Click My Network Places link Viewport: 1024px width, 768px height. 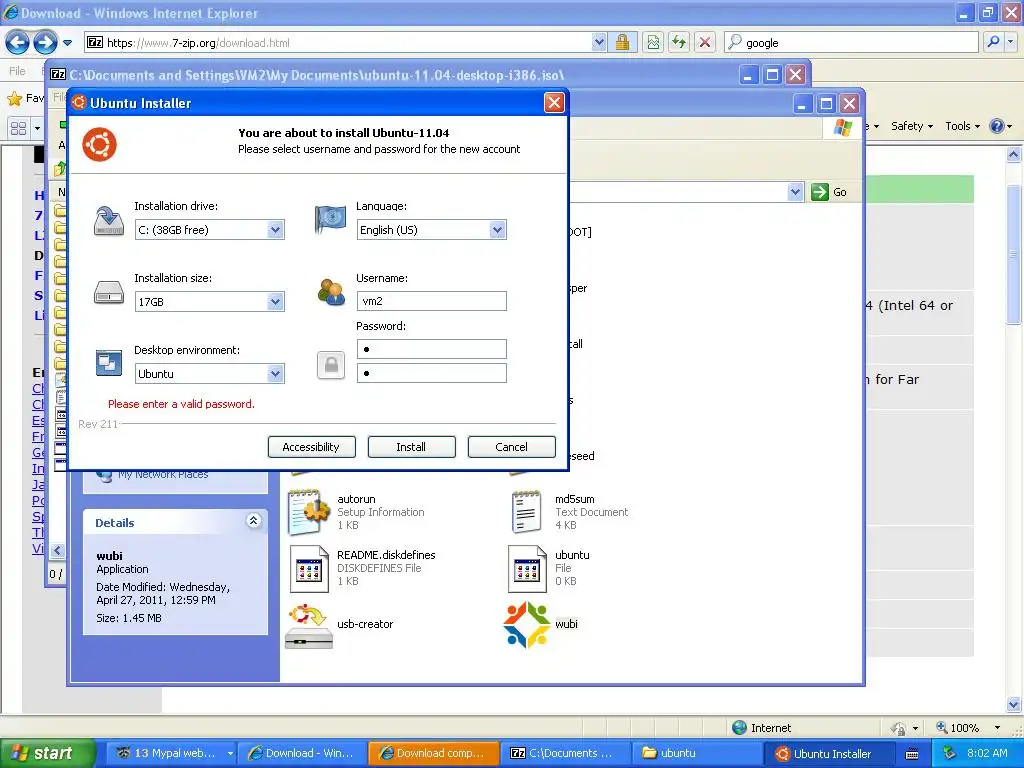[163, 475]
